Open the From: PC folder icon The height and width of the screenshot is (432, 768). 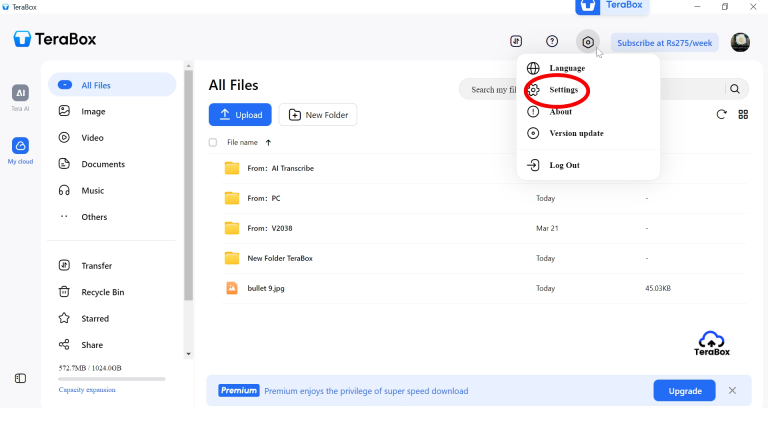[x=232, y=198]
